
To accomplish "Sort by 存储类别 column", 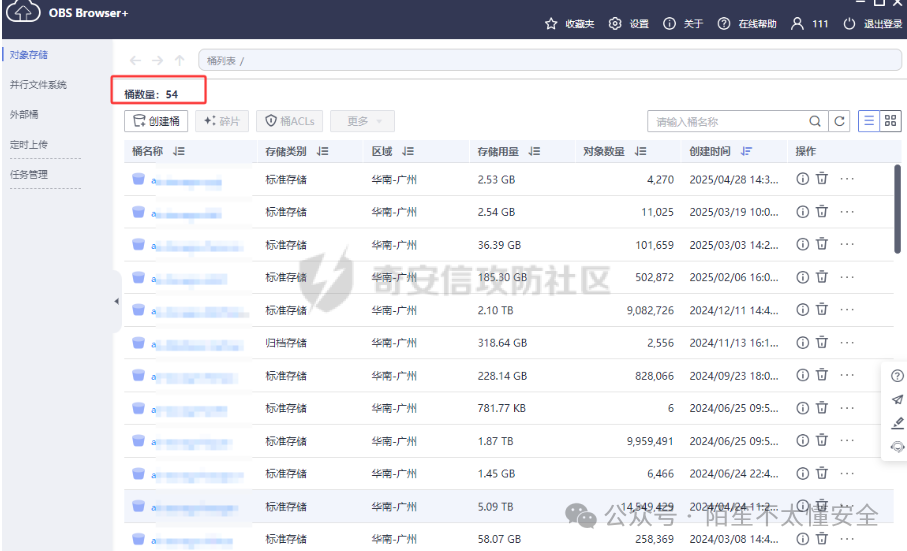I will pos(322,151).
